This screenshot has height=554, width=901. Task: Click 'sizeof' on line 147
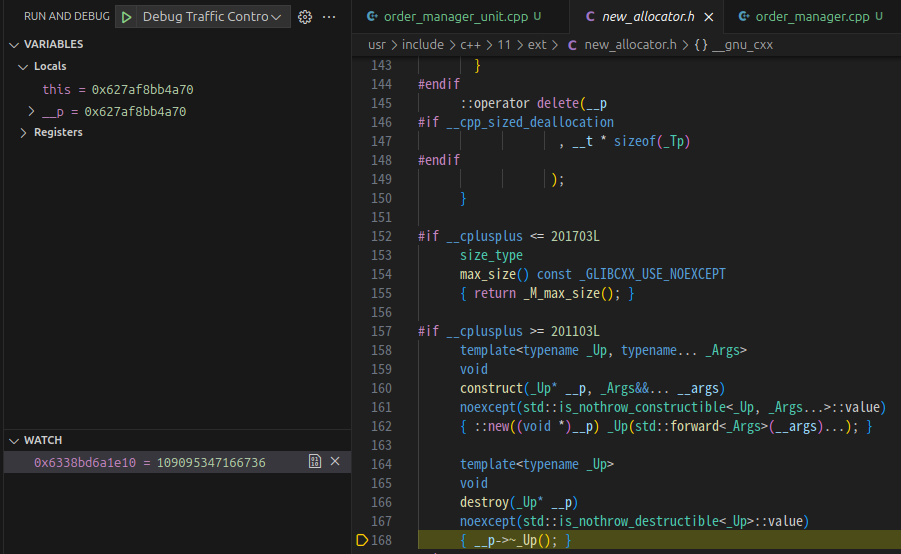[634, 141]
